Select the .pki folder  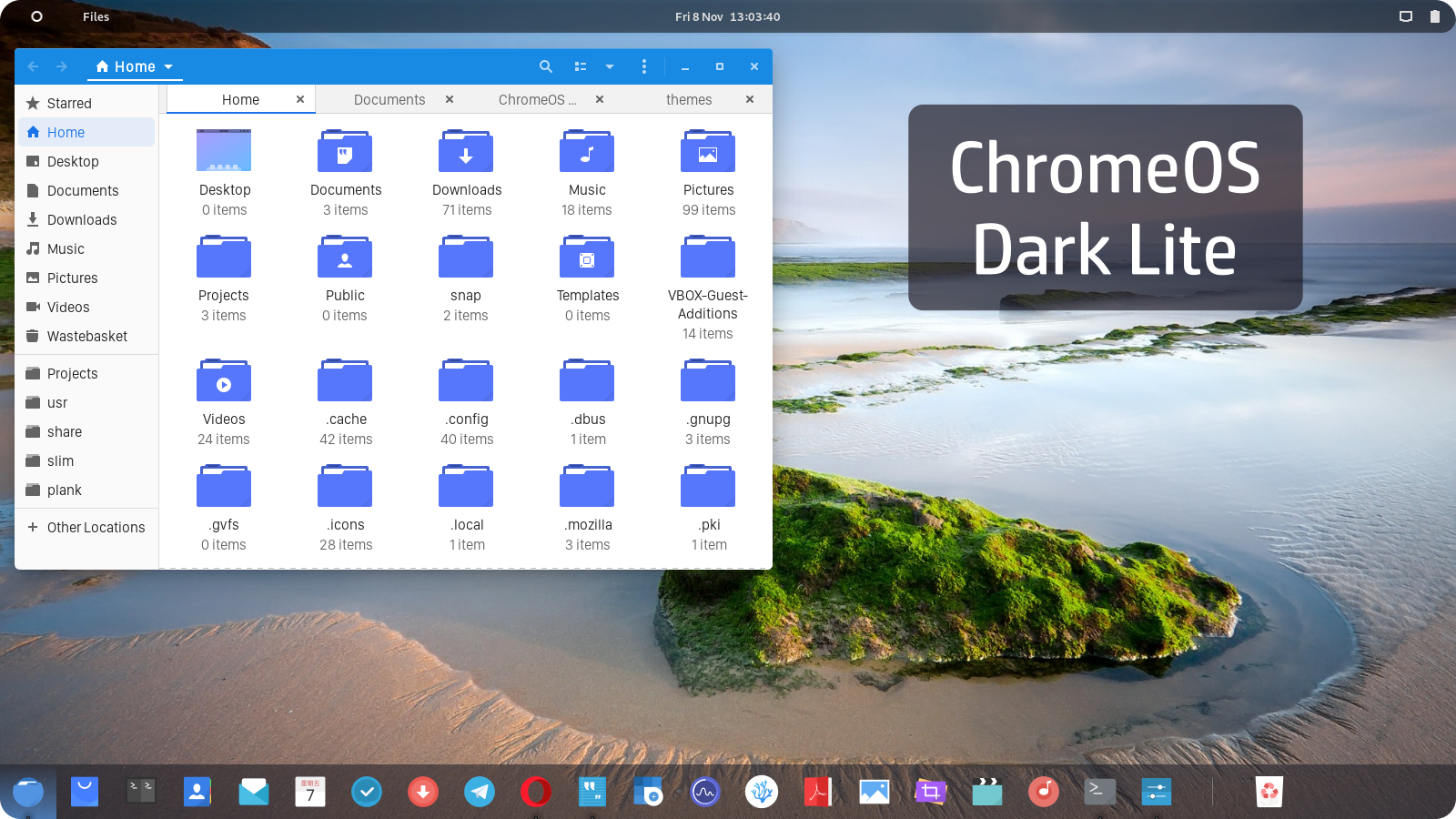tap(708, 485)
